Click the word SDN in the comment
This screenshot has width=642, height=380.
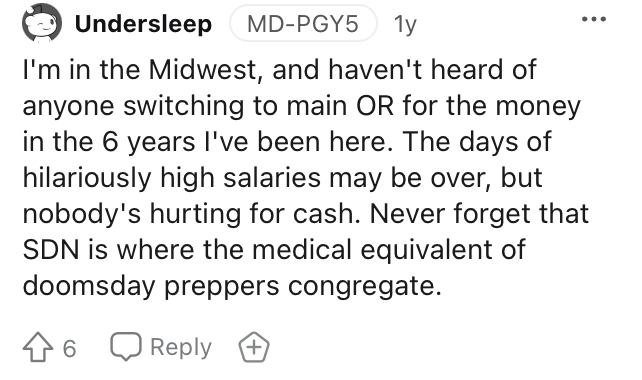tap(51, 249)
